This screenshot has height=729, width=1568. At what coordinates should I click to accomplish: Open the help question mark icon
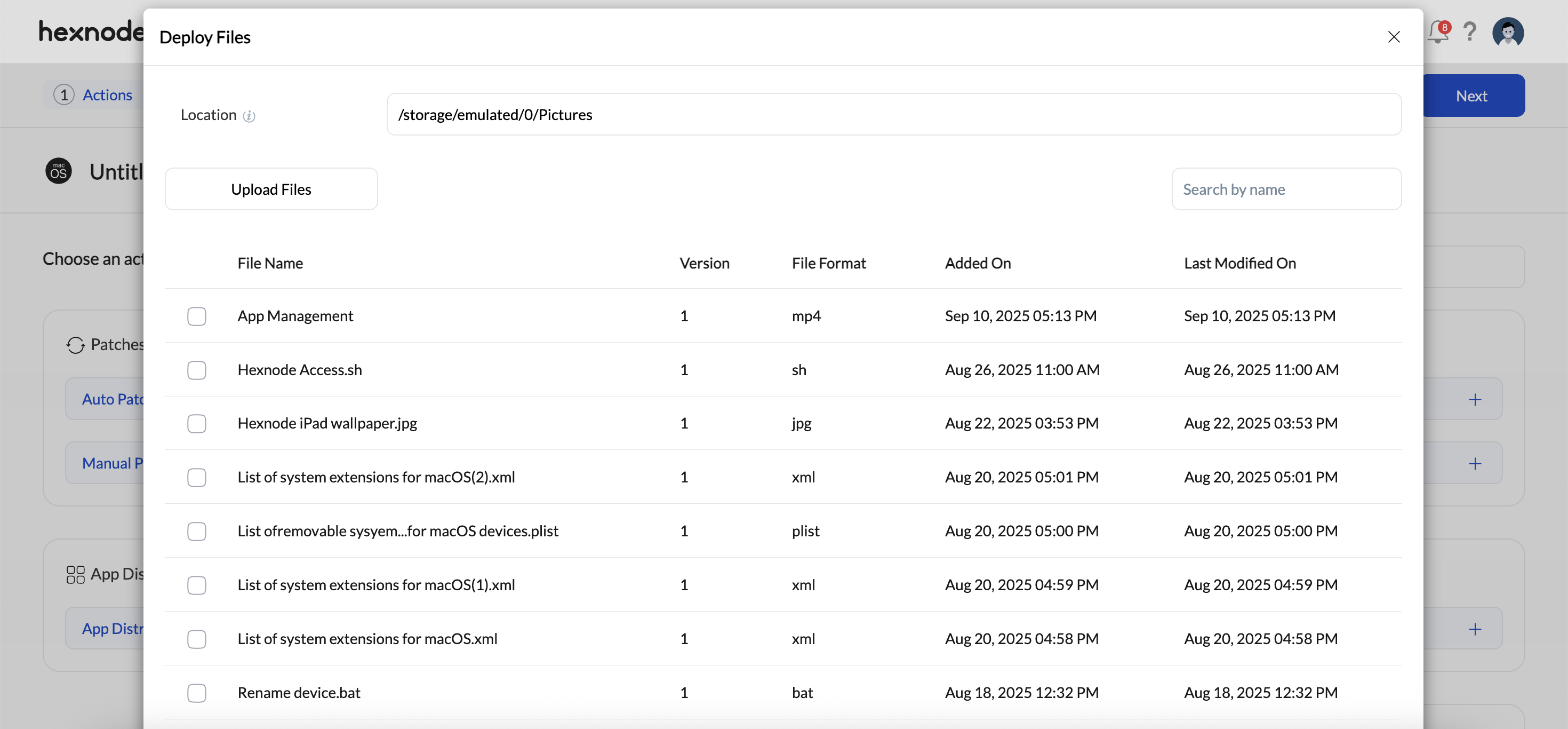point(1469,31)
